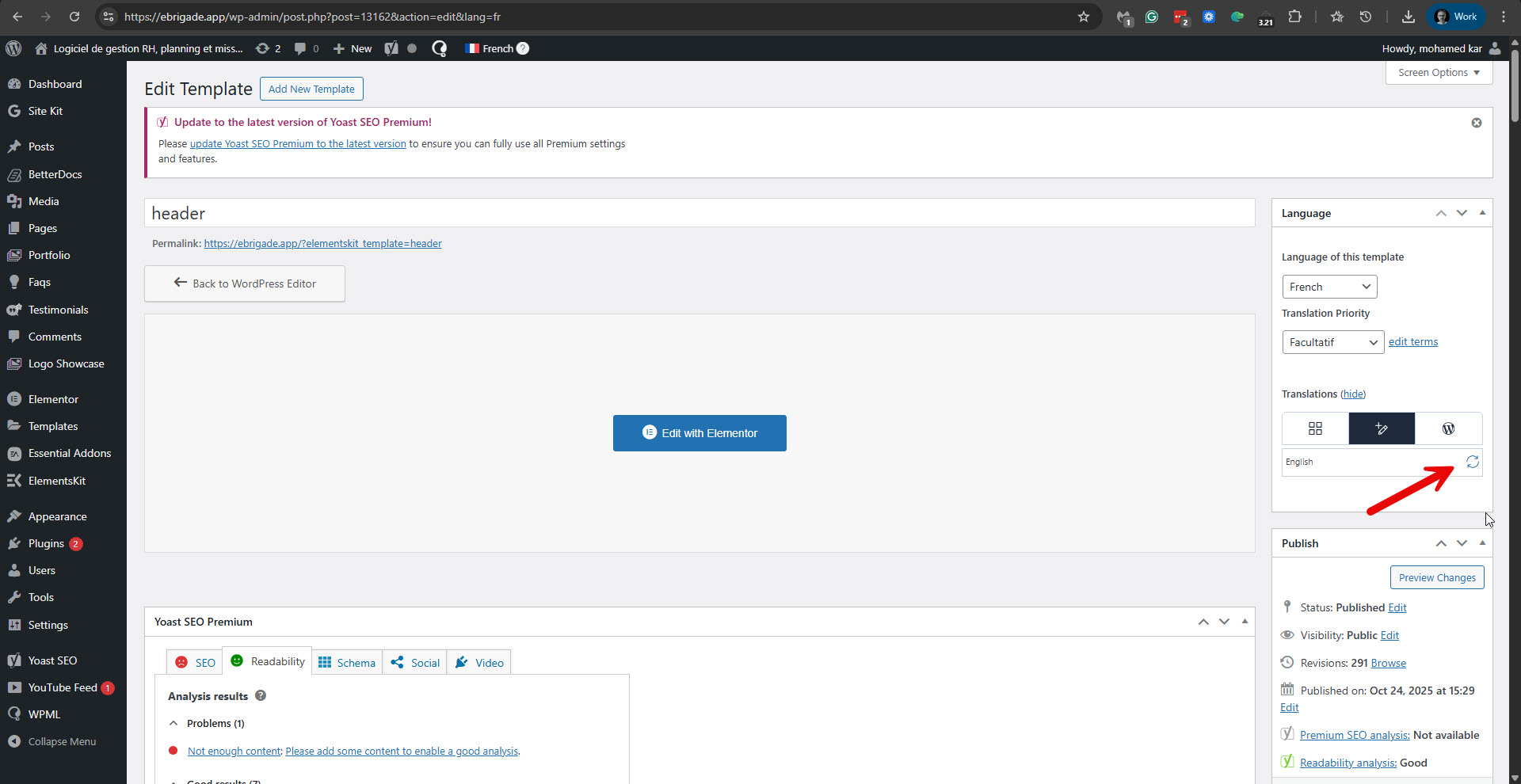Select the WordPress editor translation icon
The width and height of the screenshot is (1521, 784).
coord(1448,428)
